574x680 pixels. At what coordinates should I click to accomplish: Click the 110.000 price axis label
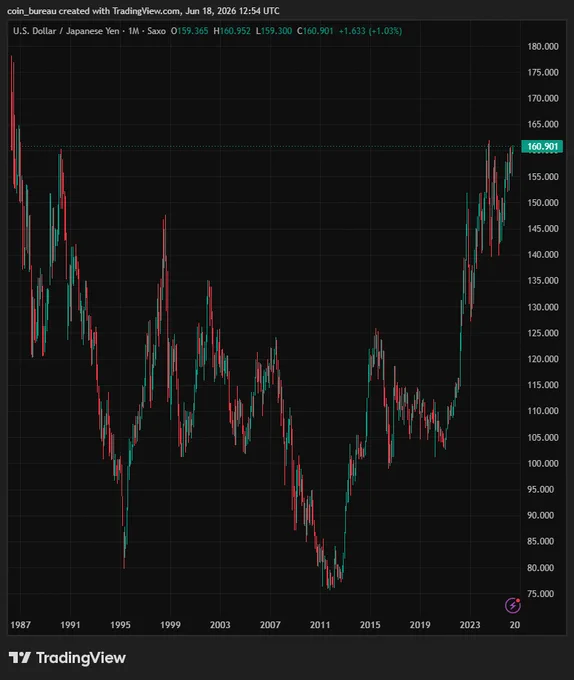tap(543, 411)
